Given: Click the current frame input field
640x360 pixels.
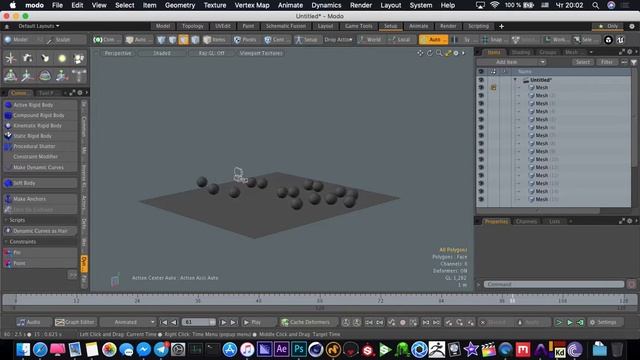Looking at the screenshot, I should click(x=198, y=322).
